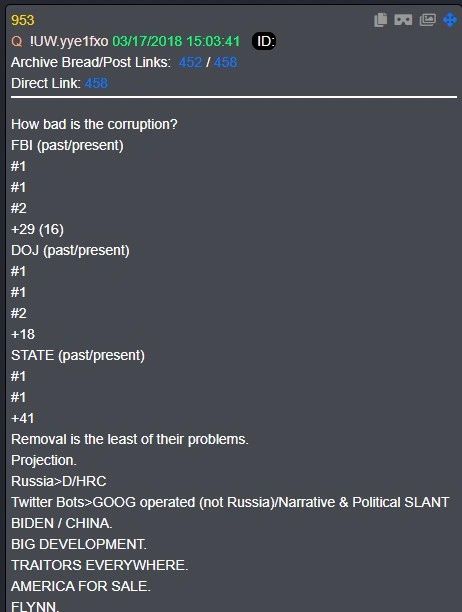Viewport: 462px width, 612px height.
Task: Select post number 953
Action: coord(23,20)
